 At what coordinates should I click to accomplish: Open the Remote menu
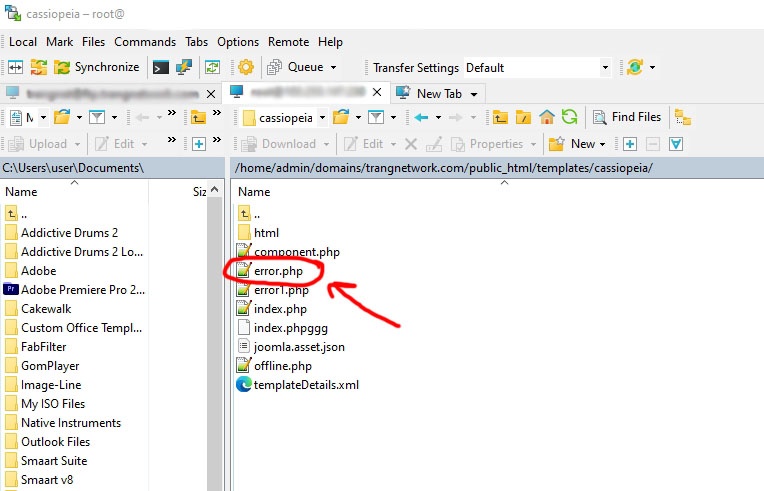click(x=288, y=42)
